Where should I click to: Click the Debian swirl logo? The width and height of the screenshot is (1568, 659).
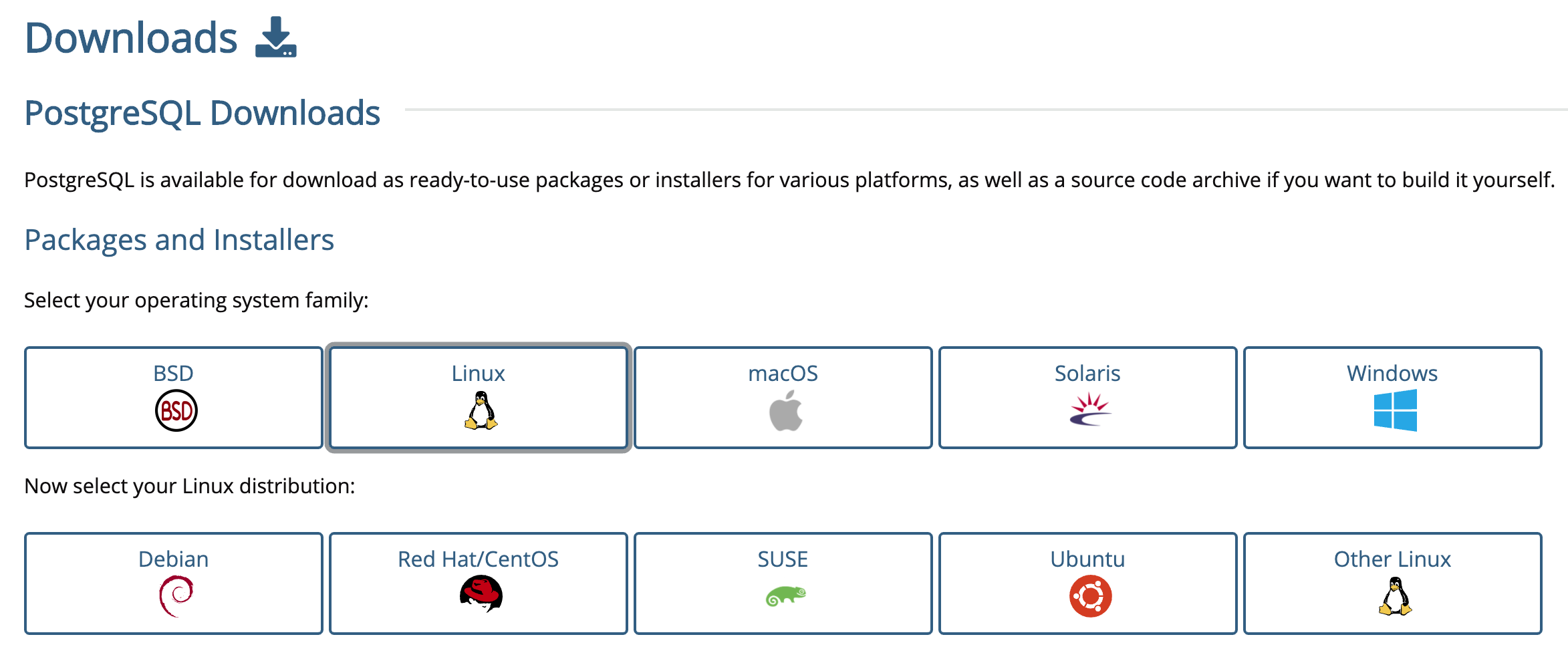point(176,596)
